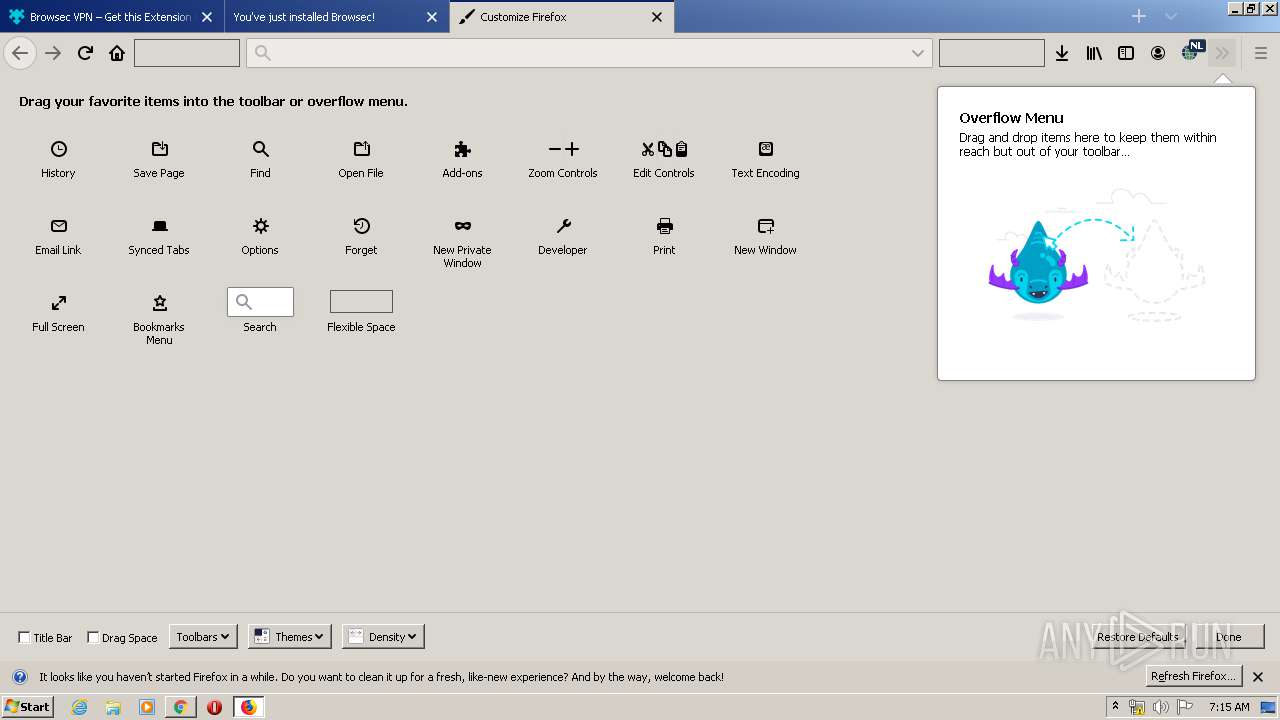Dismiss the refresh notification bar
Viewport: 1280px width, 720px height.
pos(1258,677)
